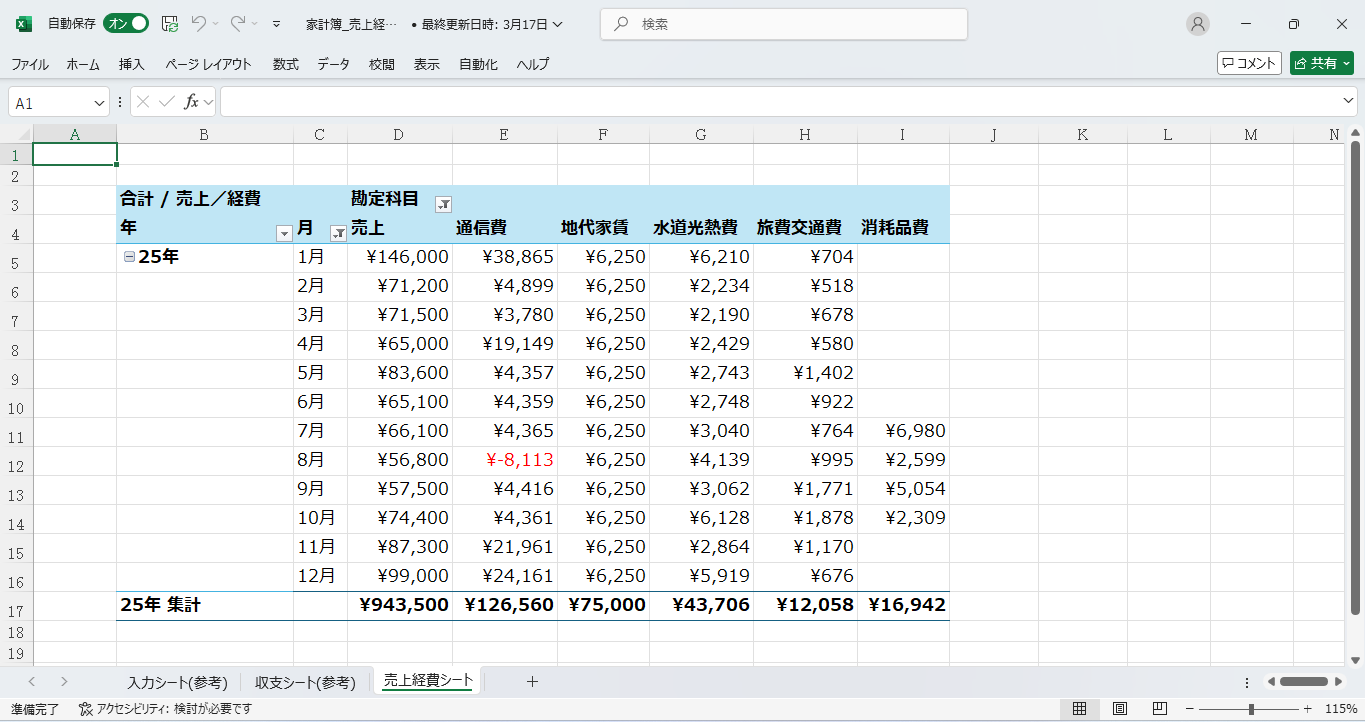This screenshot has width=1365, height=722.
Task: Open the 数式 ribbon tab
Action: [285, 64]
